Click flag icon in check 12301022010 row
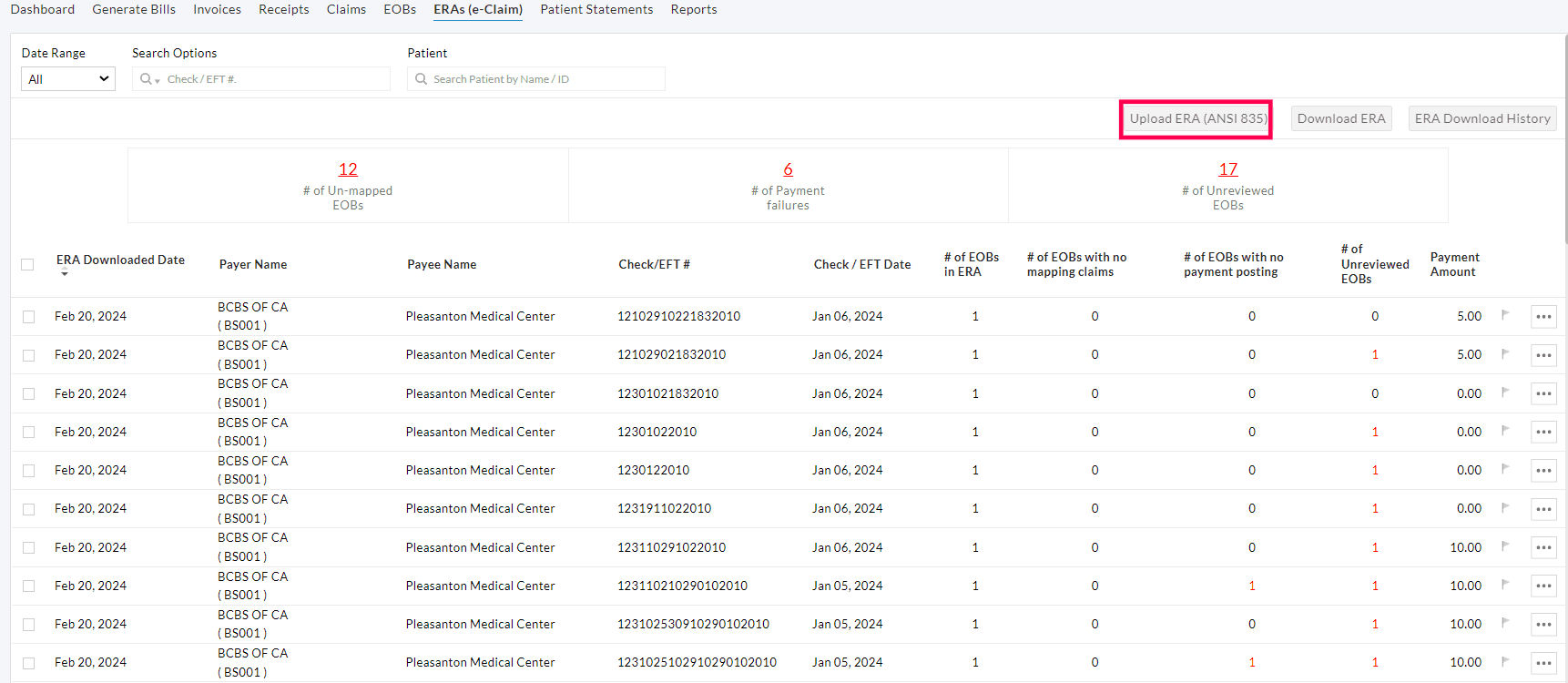Viewport: 1568px width, 683px height. pos(1505,431)
